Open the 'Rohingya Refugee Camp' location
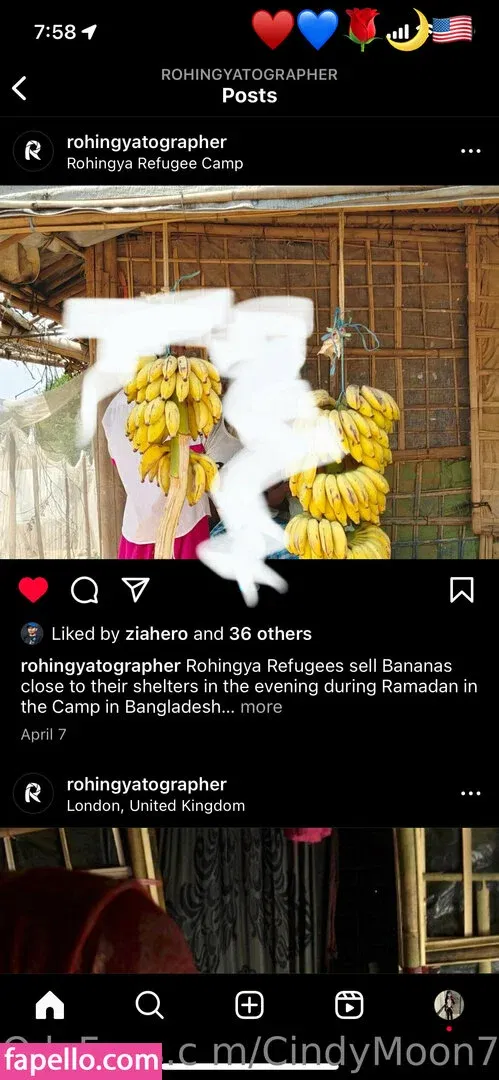 tap(154, 164)
